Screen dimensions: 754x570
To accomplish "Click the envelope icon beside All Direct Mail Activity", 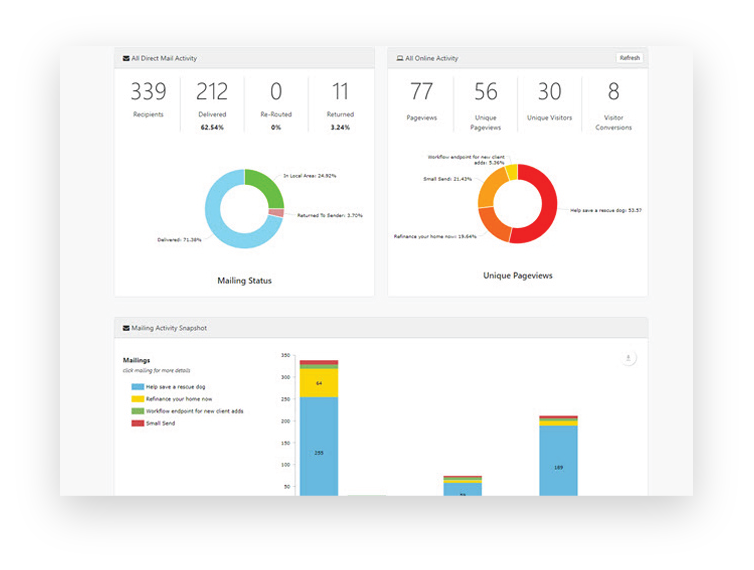I will point(126,58).
